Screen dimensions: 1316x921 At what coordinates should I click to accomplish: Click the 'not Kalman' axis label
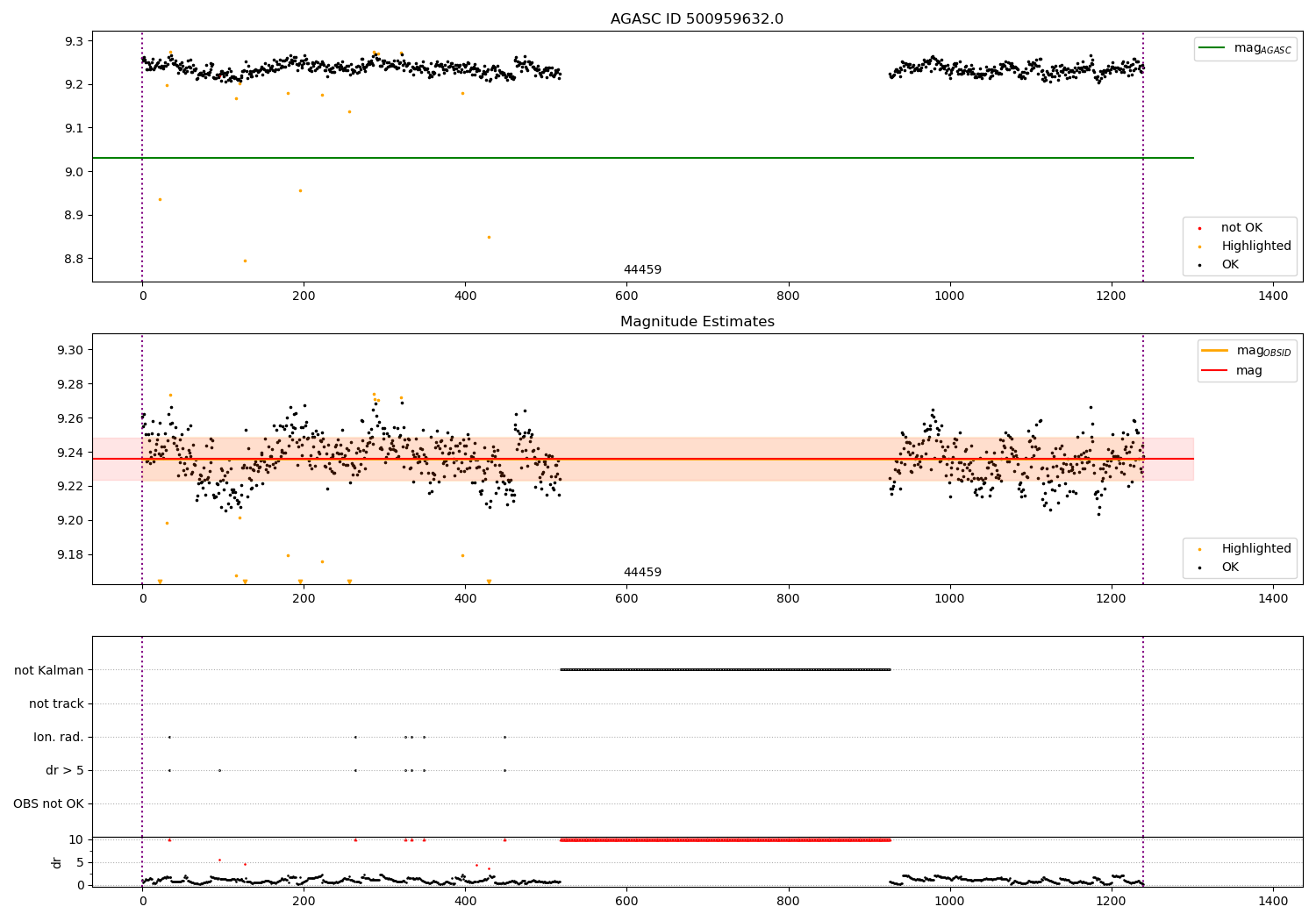coord(49,671)
